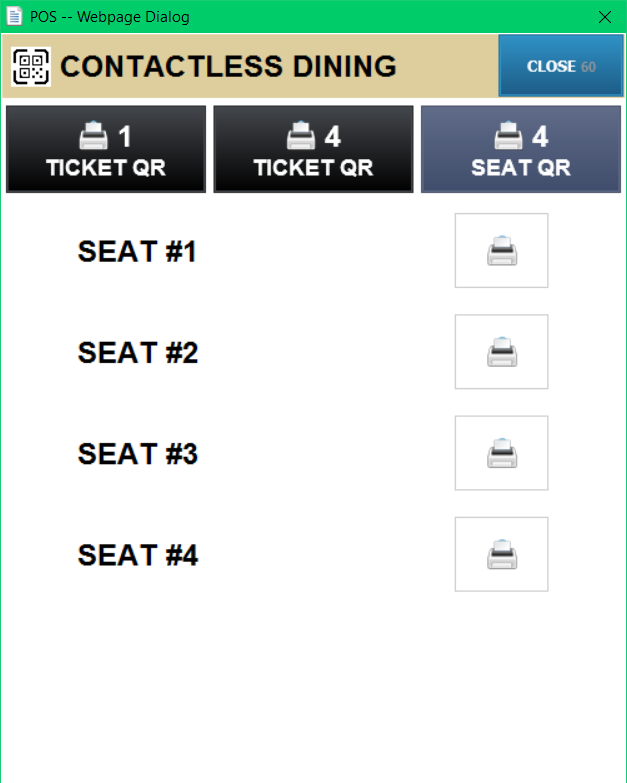Click the document icon in title bar
Image resolution: width=627 pixels, height=783 pixels.
pos(14,17)
